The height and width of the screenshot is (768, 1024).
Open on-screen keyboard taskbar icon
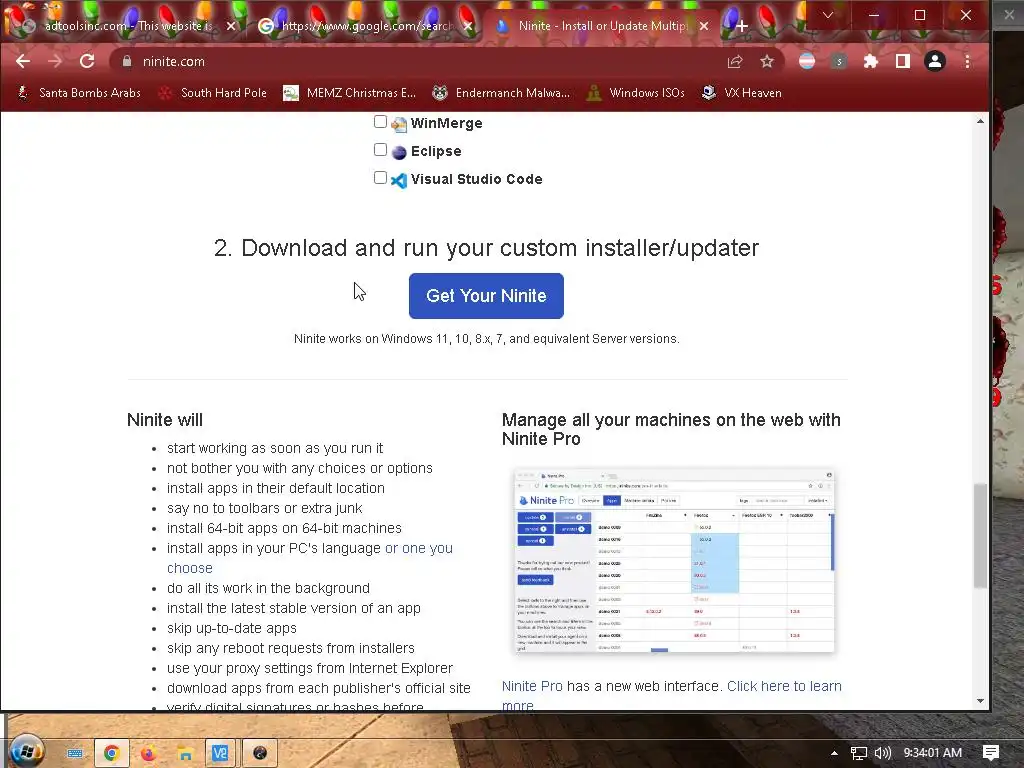[74, 754]
